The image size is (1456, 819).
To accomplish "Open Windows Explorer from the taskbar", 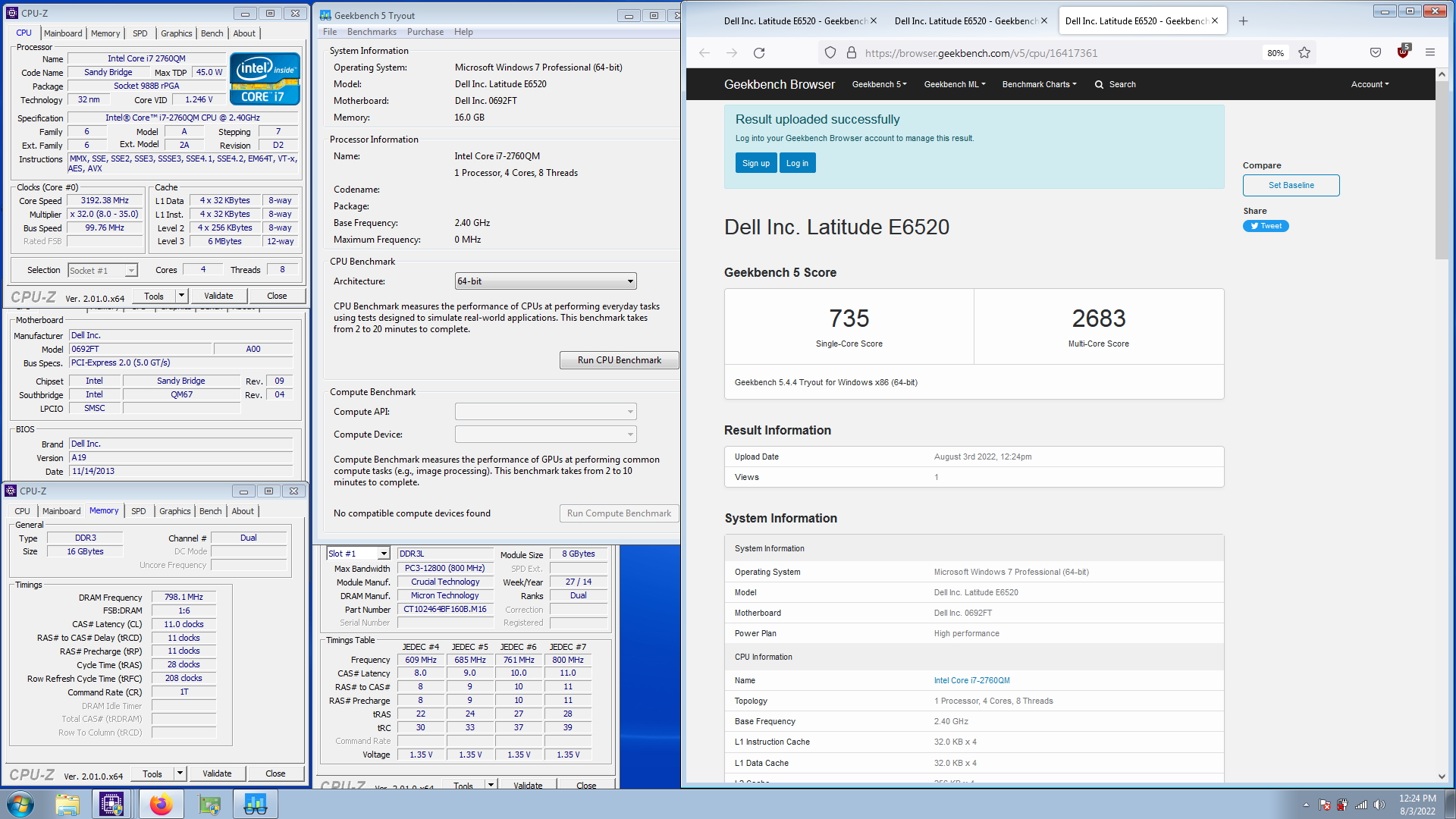I will 67,804.
